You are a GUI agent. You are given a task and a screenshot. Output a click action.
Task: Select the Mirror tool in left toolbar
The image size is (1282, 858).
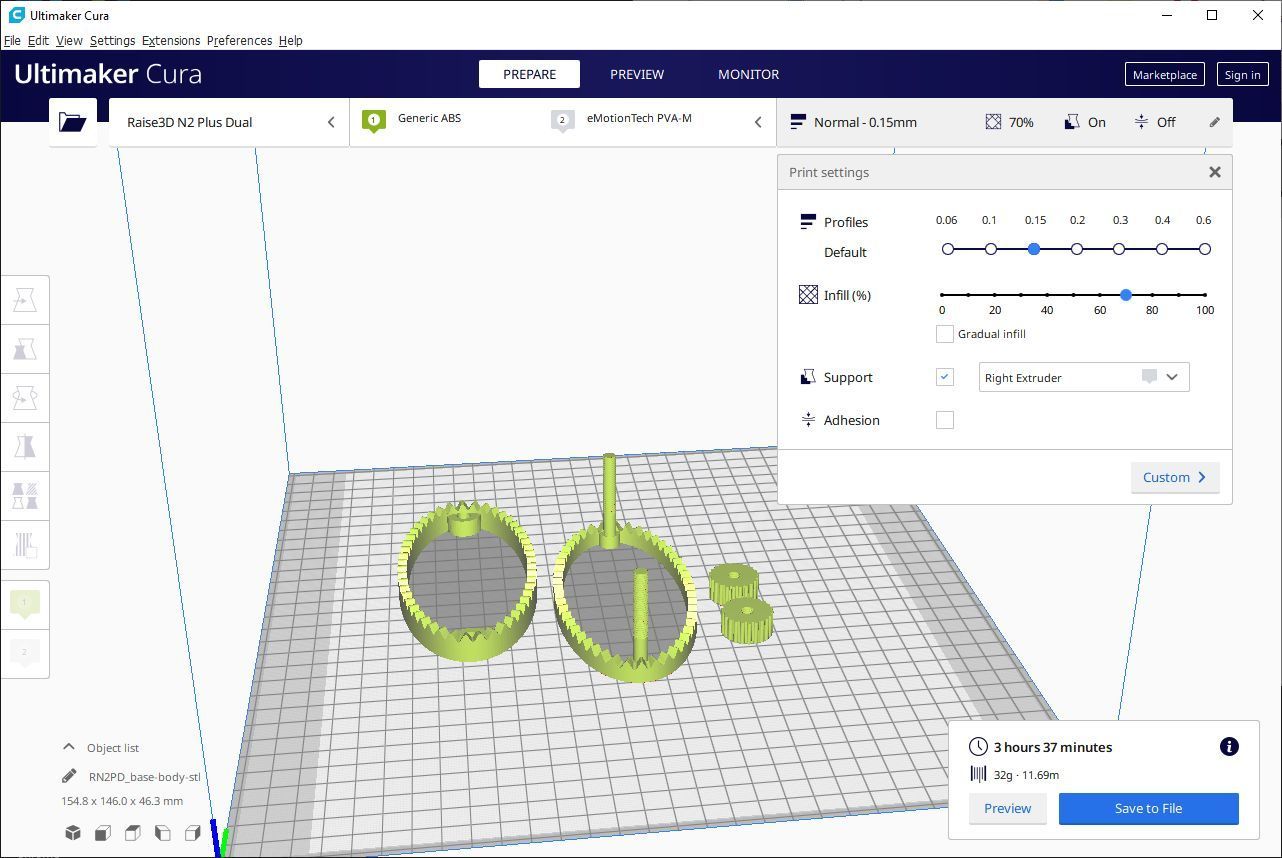point(25,447)
